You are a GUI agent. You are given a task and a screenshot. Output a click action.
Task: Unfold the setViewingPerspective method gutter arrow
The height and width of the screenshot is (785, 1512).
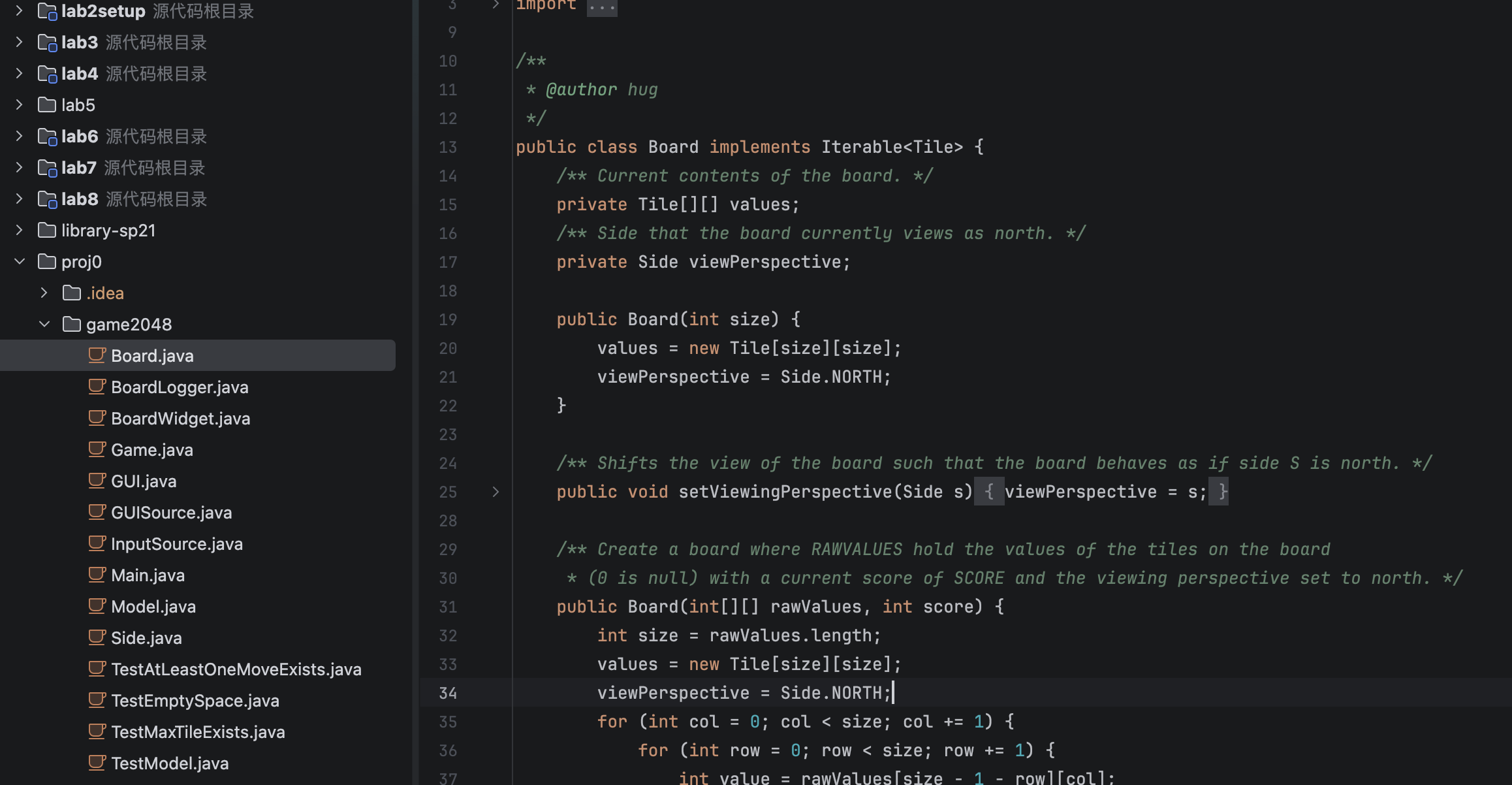point(496,492)
